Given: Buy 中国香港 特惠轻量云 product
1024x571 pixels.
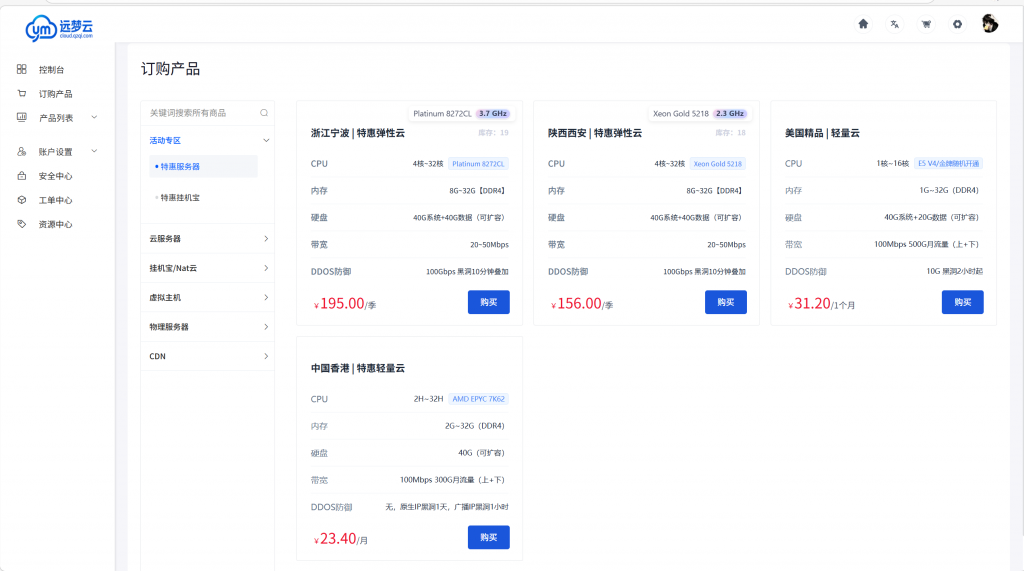Looking at the screenshot, I should coord(488,538).
